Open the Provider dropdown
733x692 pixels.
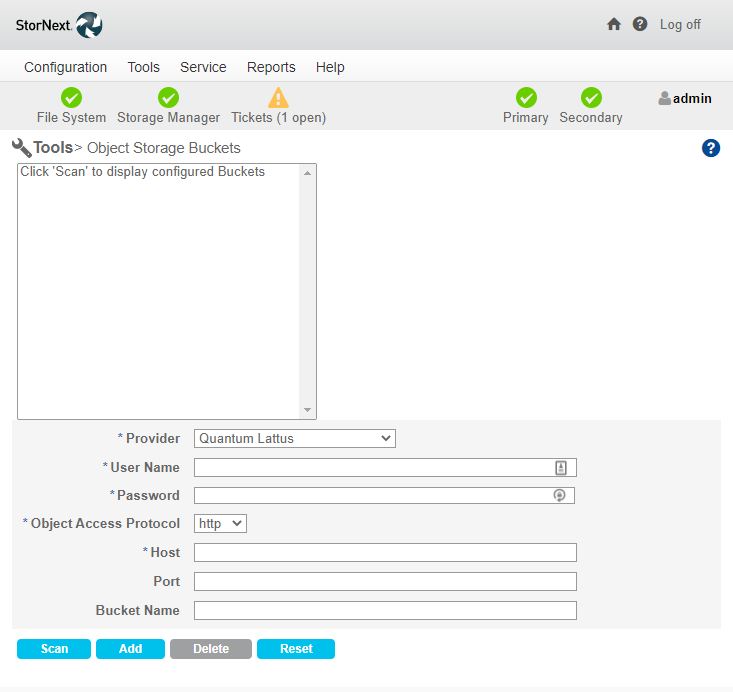[295, 439]
